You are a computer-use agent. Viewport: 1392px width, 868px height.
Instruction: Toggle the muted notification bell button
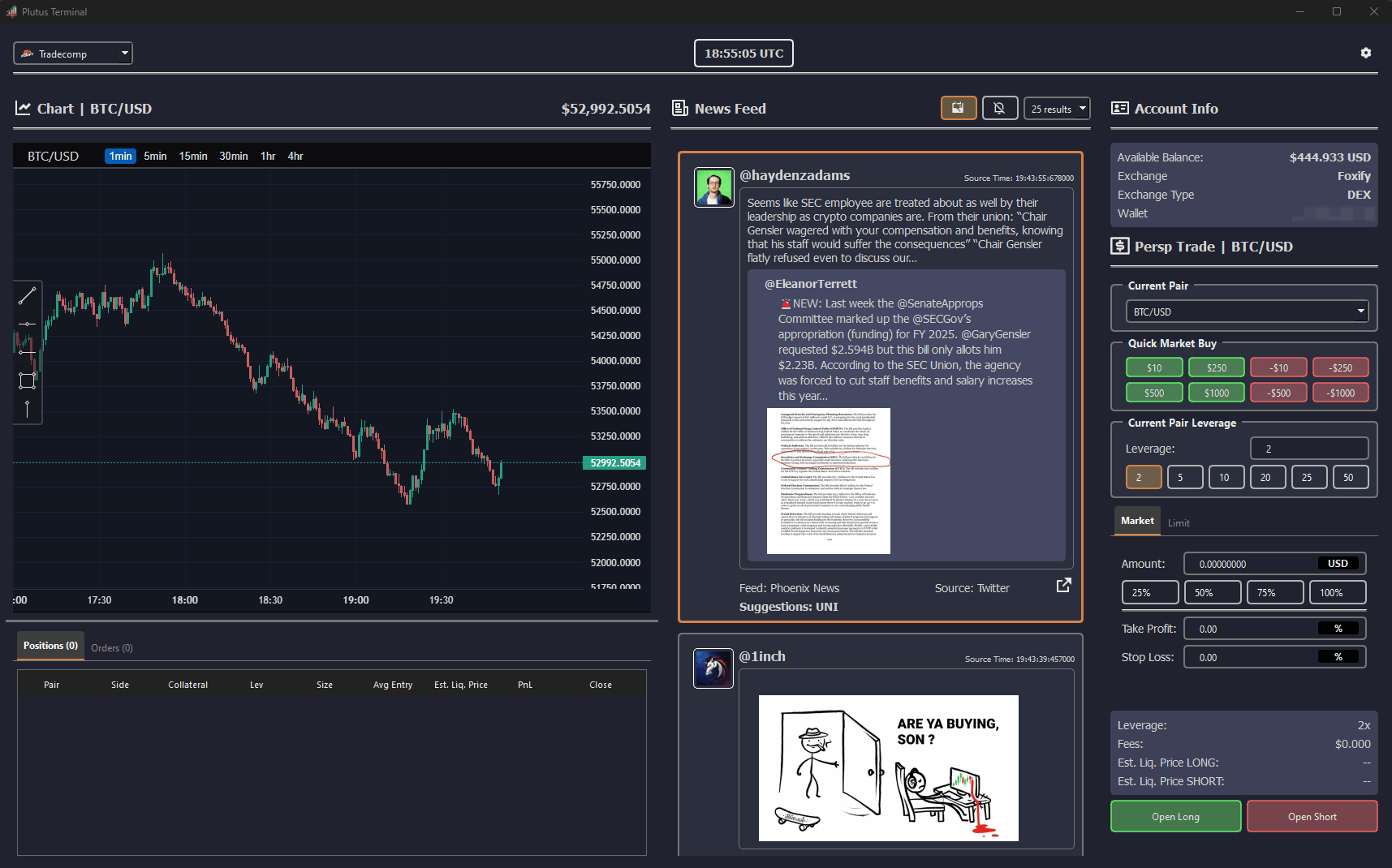point(999,108)
